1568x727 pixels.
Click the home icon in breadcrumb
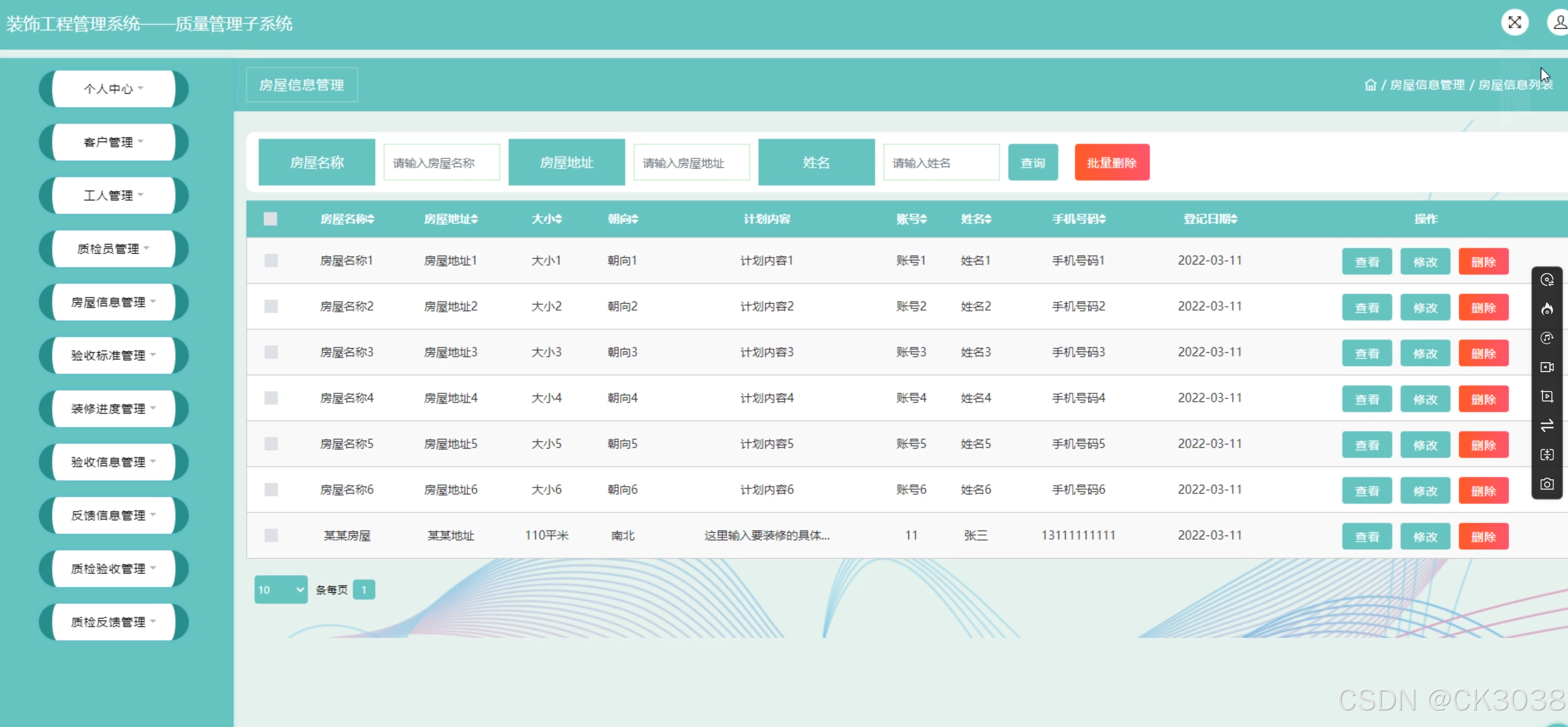[x=1370, y=84]
